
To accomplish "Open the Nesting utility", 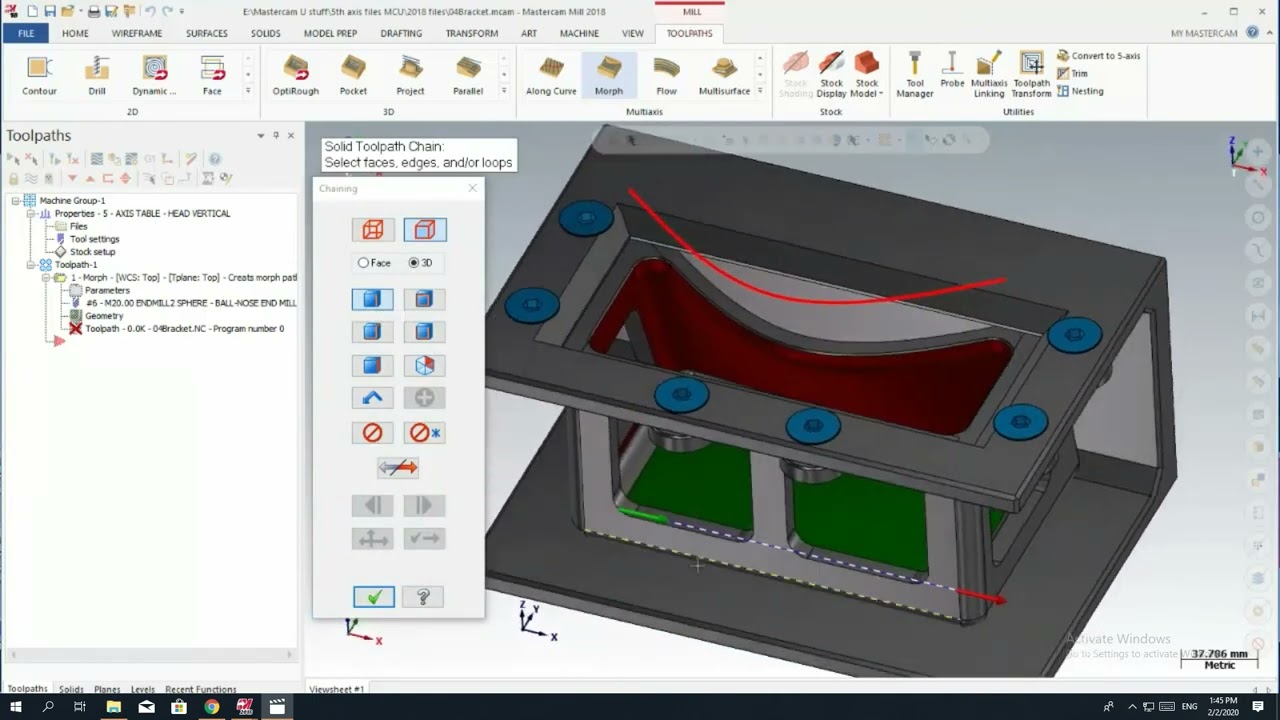I will point(1080,91).
